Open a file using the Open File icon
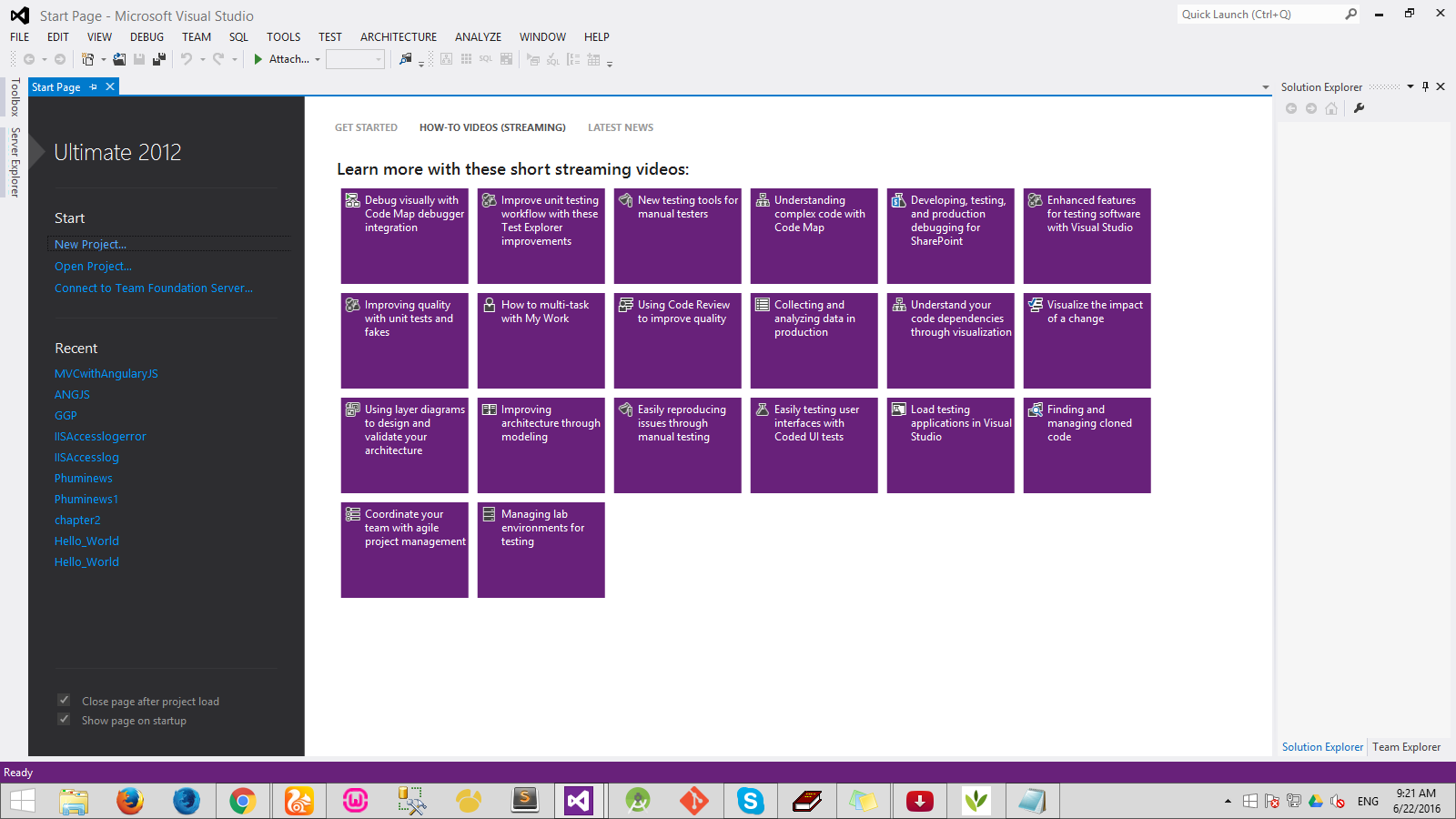Image resolution: width=1456 pixels, height=819 pixels. [x=119, y=58]
